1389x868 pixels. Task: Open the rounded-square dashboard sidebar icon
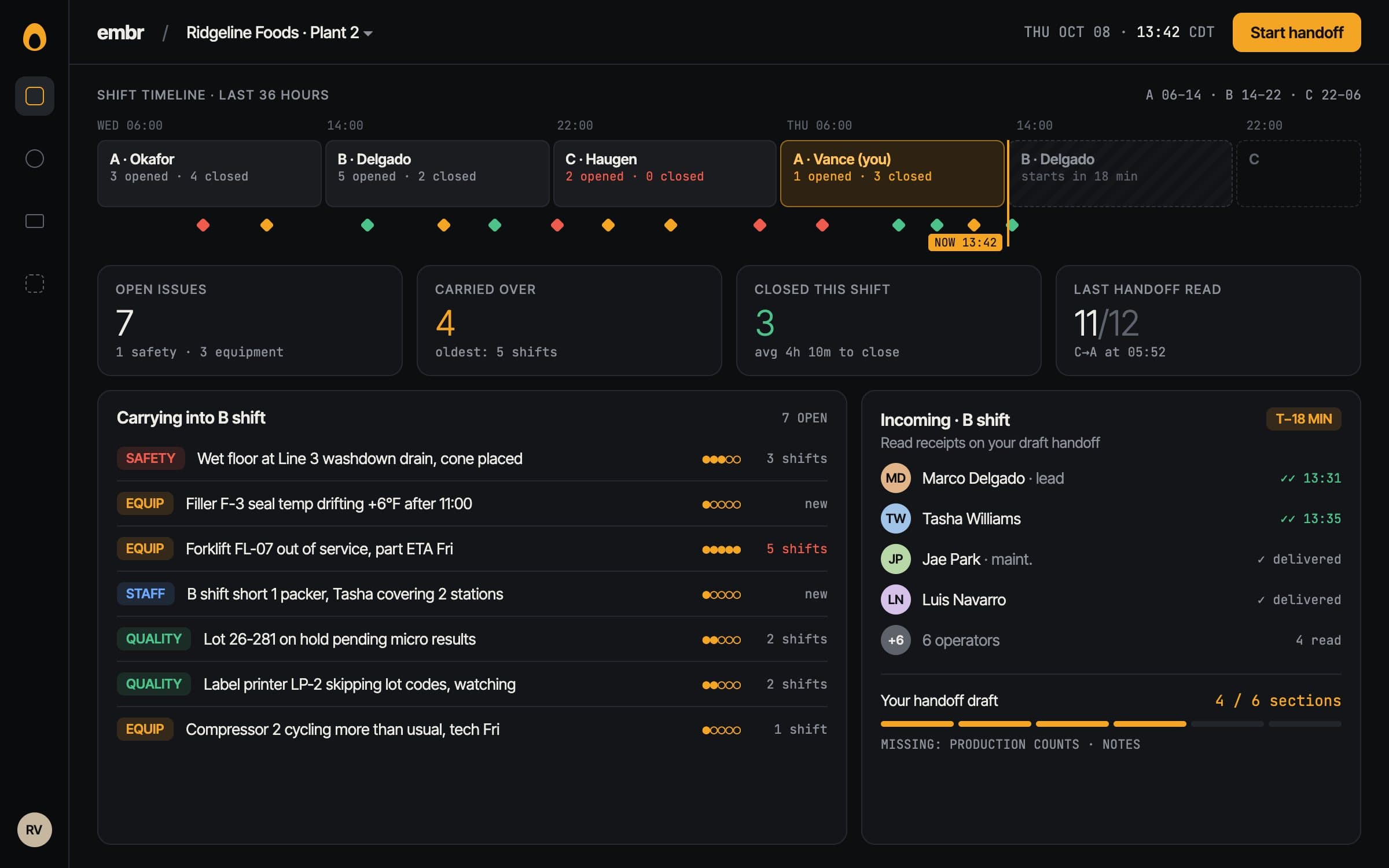pyautogui.click(x=35, y=96)
